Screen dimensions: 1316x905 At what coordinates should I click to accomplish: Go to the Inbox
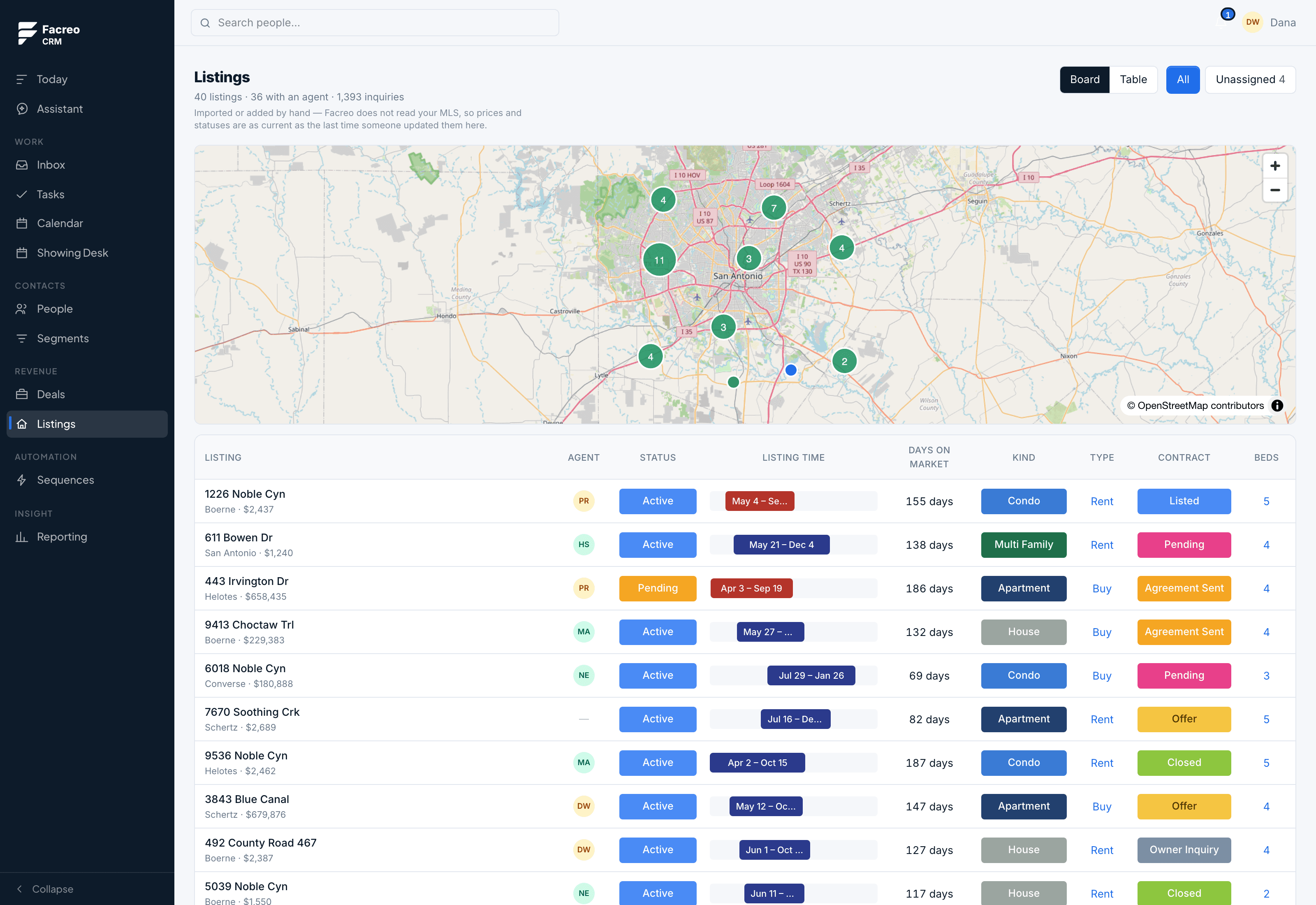[x=87, y=165]
